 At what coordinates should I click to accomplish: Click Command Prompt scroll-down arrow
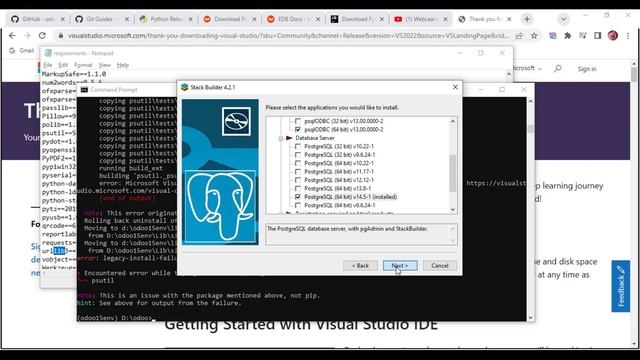[530, 317]
